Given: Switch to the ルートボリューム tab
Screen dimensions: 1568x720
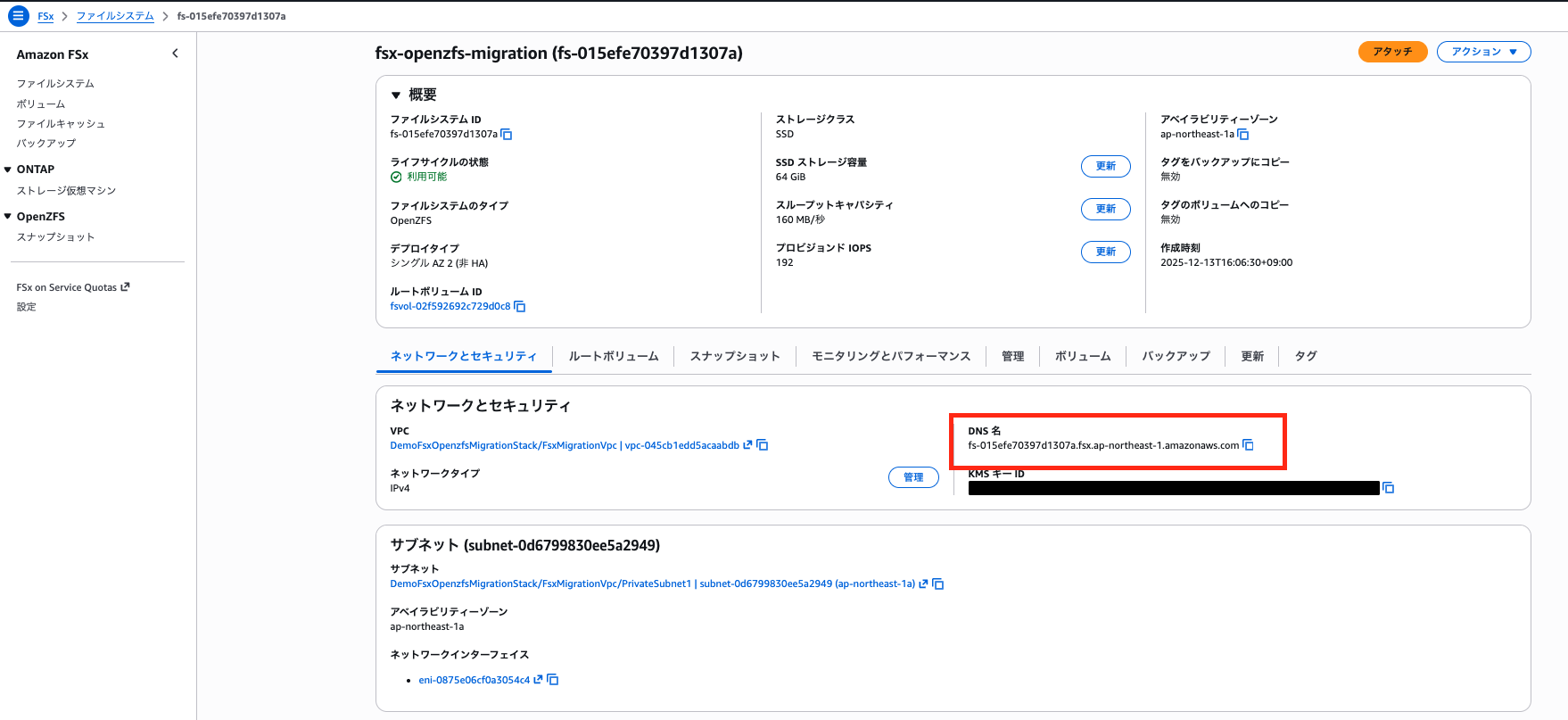Looking at the screenshot, I should [x=614, y=356].
